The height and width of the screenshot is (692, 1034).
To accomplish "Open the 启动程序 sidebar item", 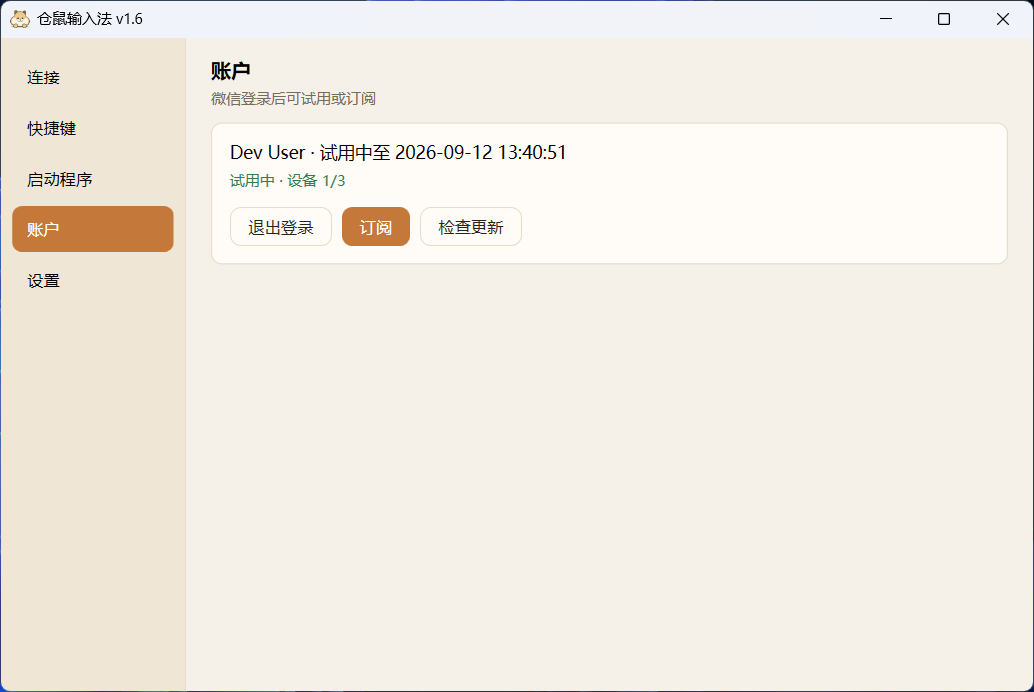I will pos(92,179).
